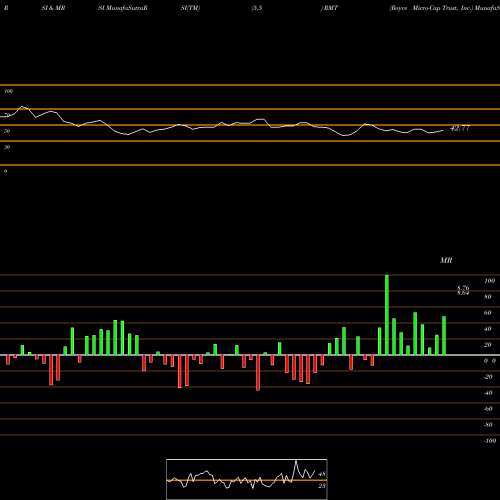The width and height of the screenshot is (500, 500).
Task: Click the 'SI MunafaSutraR' header text
Action: (x=123, y=8)
